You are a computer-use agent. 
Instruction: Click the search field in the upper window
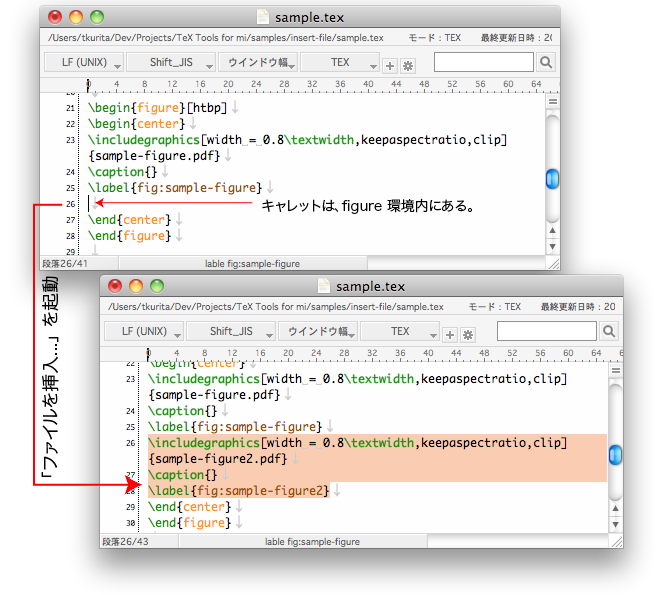(484, 62)
